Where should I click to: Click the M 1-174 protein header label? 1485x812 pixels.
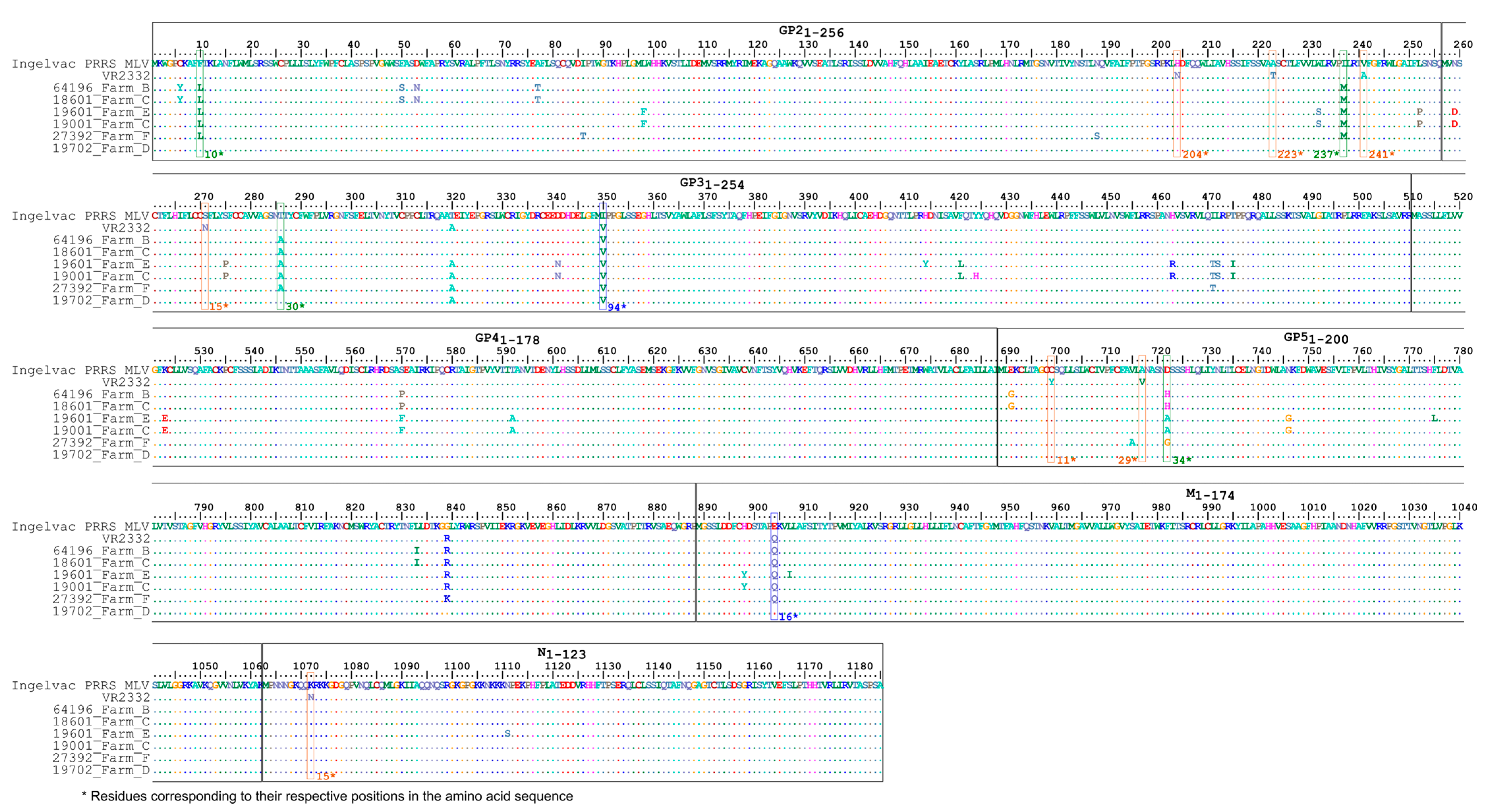(1210, 495)
